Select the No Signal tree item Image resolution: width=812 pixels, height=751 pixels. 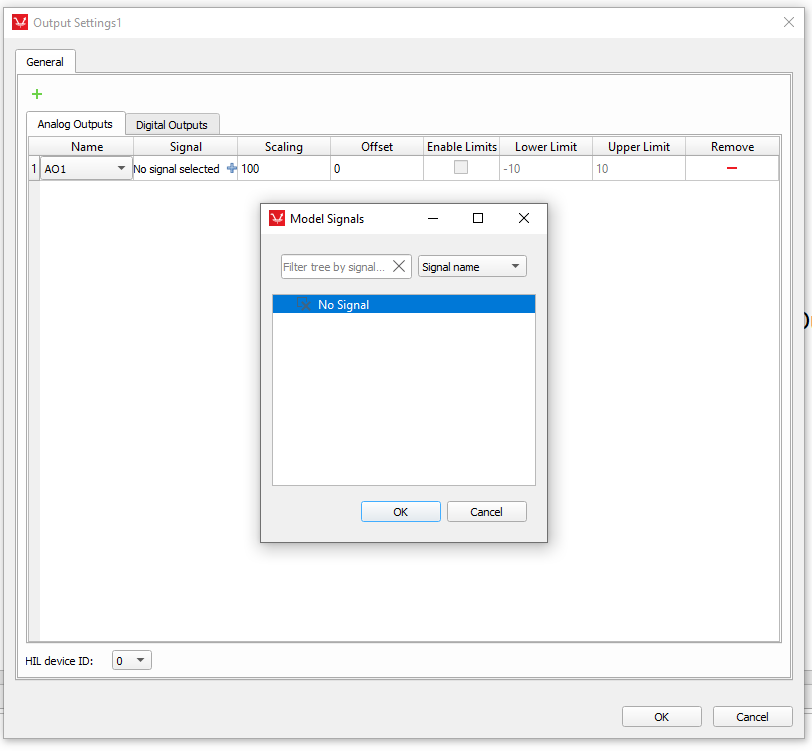343,305
